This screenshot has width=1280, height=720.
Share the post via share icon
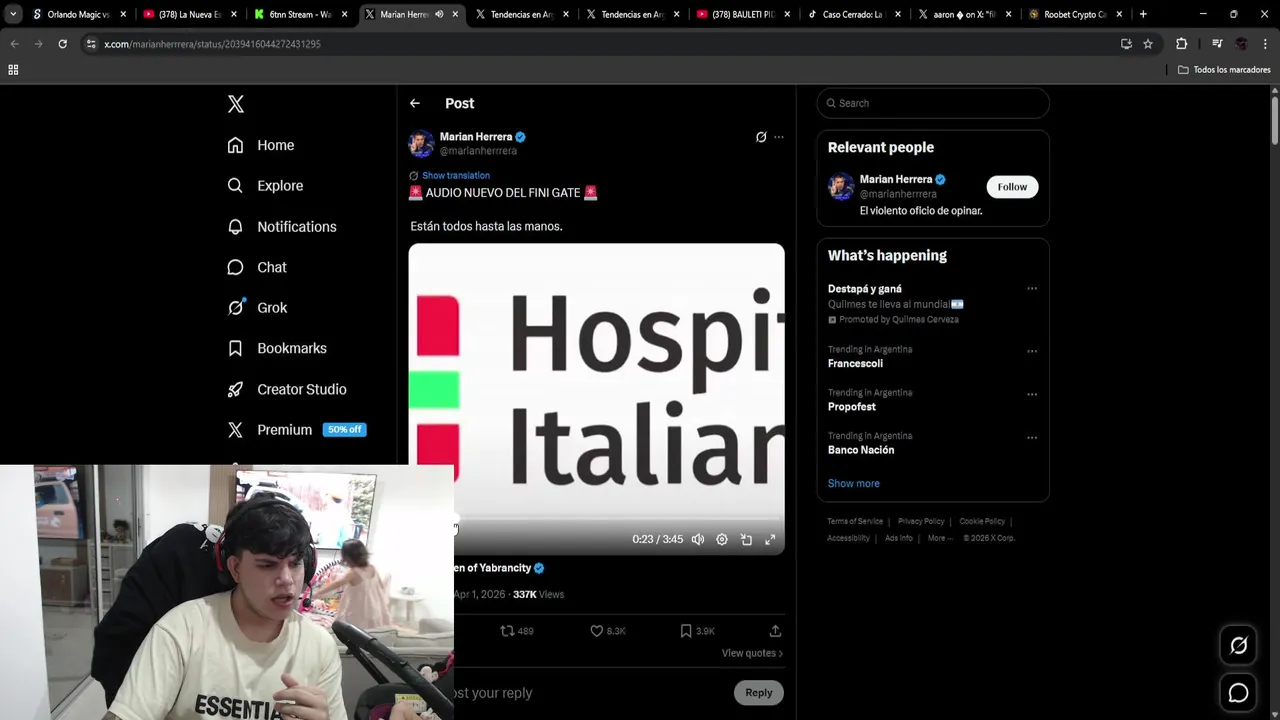tap(775, 631)
